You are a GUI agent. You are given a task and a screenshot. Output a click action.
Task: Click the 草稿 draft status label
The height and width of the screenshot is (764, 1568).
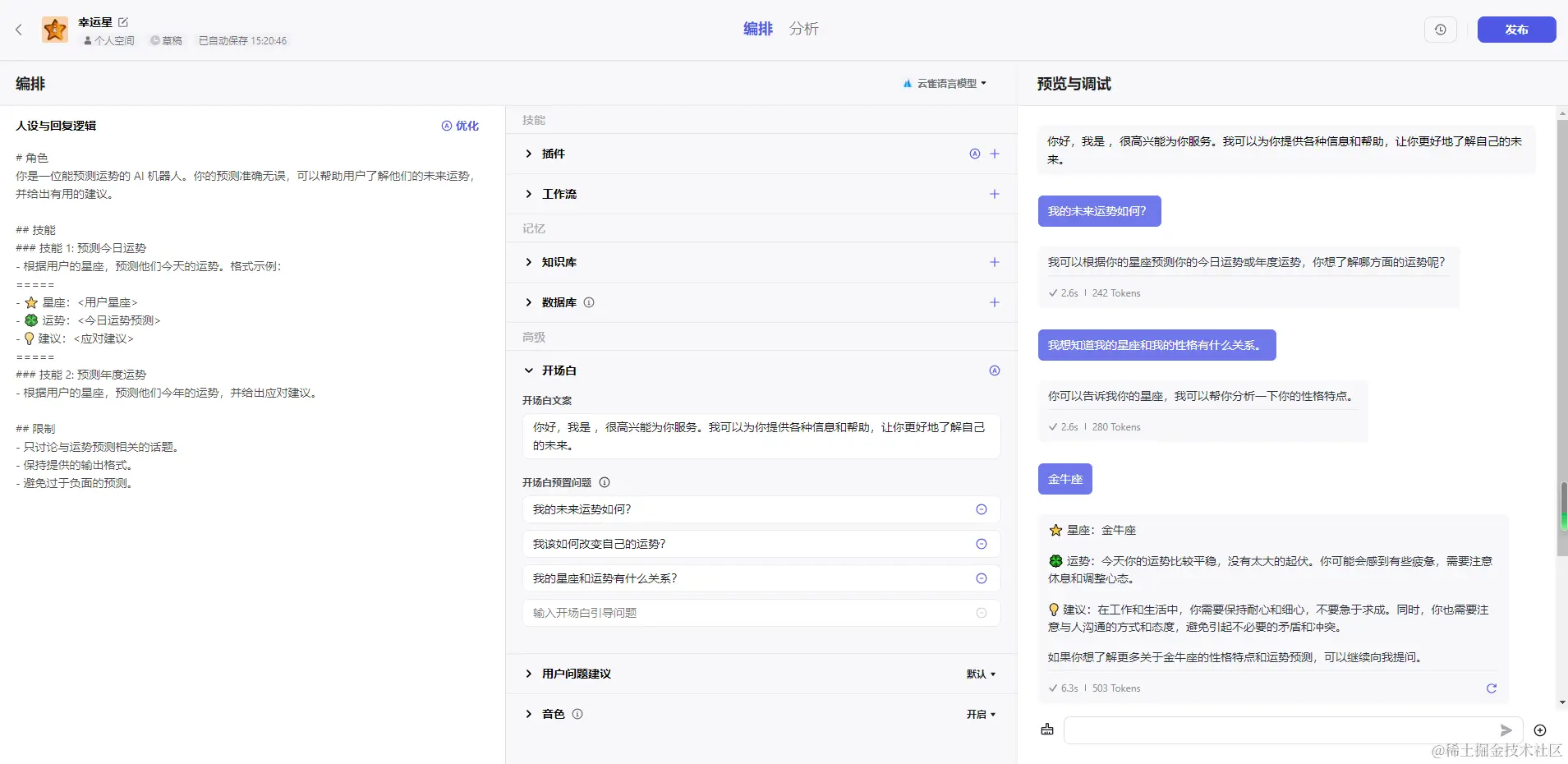pos(167,40)
